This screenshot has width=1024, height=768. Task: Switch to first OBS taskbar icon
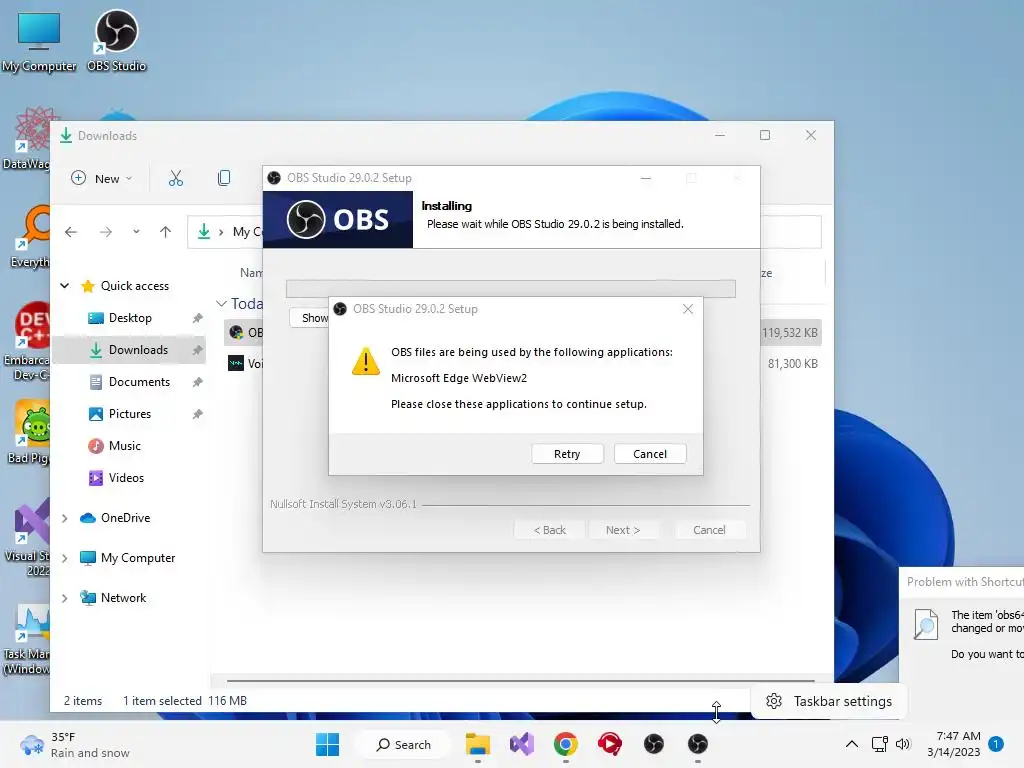tap(654, 744)
